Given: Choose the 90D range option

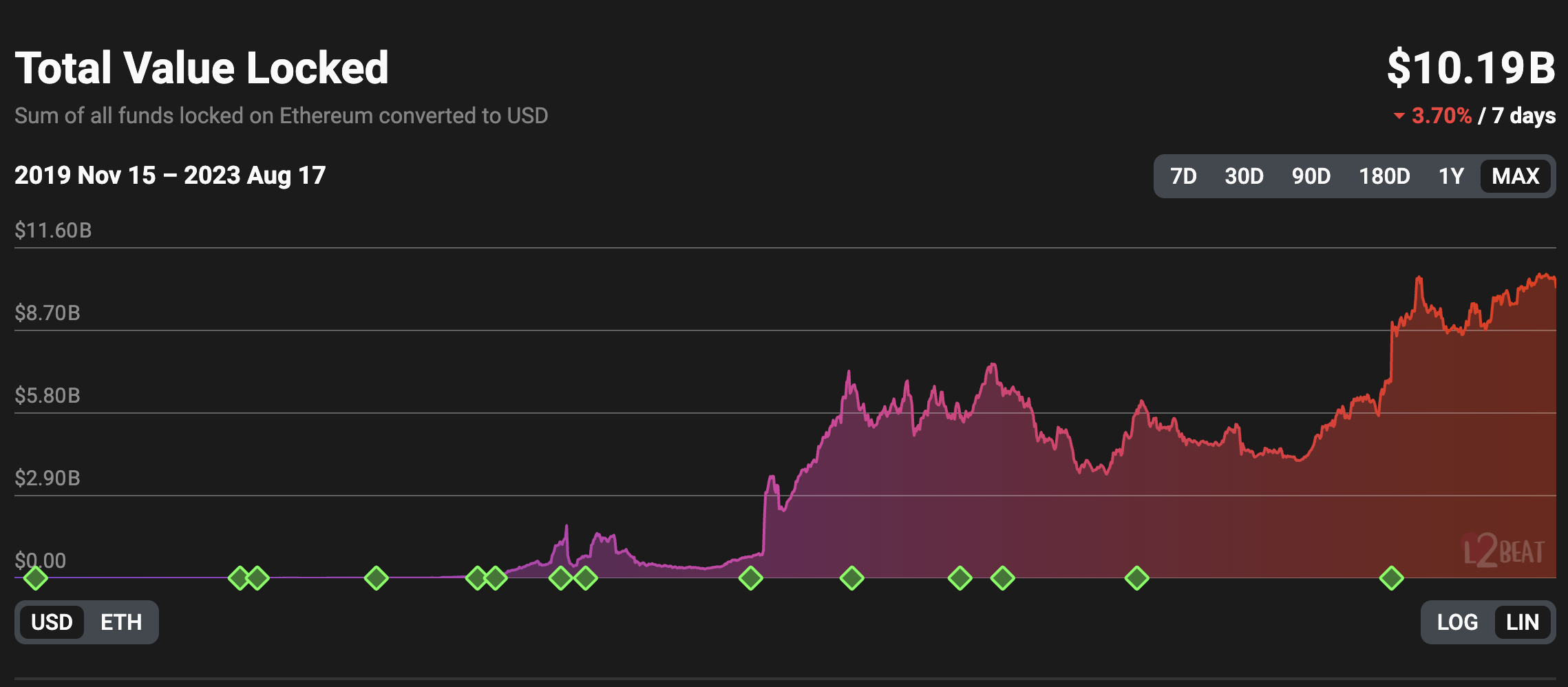Looking at the screenshot, I should coord(1311,176).
